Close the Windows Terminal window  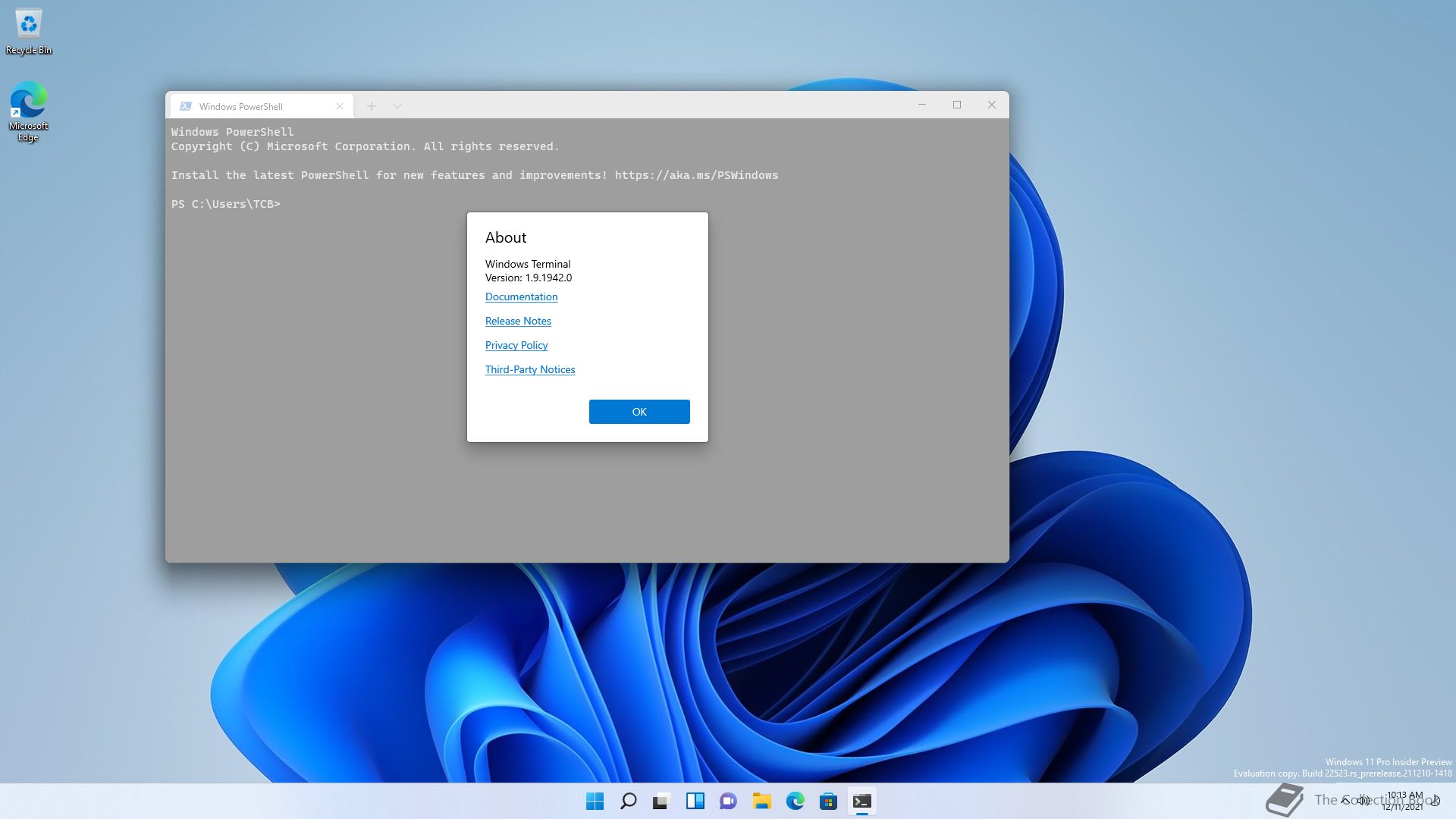(x=992, y=105)
